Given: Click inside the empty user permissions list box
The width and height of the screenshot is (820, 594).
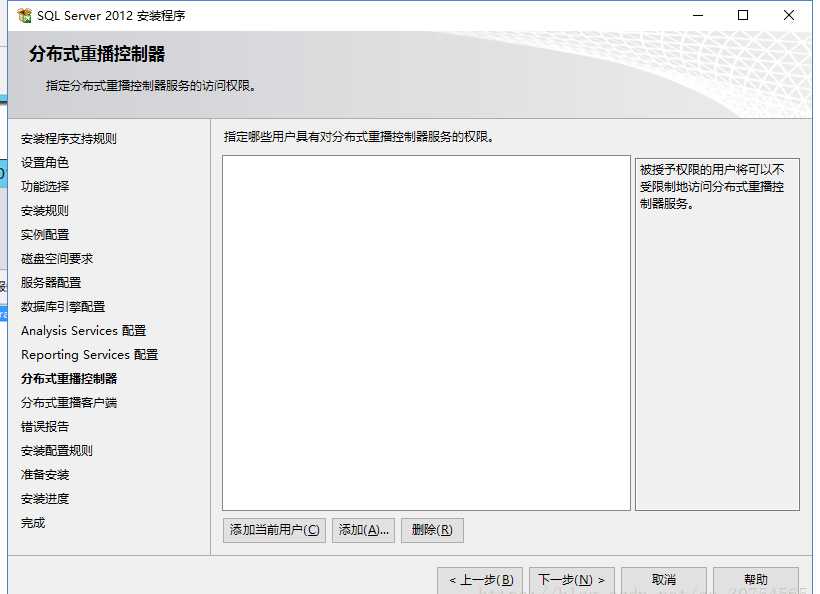Looking at the screenshot, I should click(x=426, y=333).
